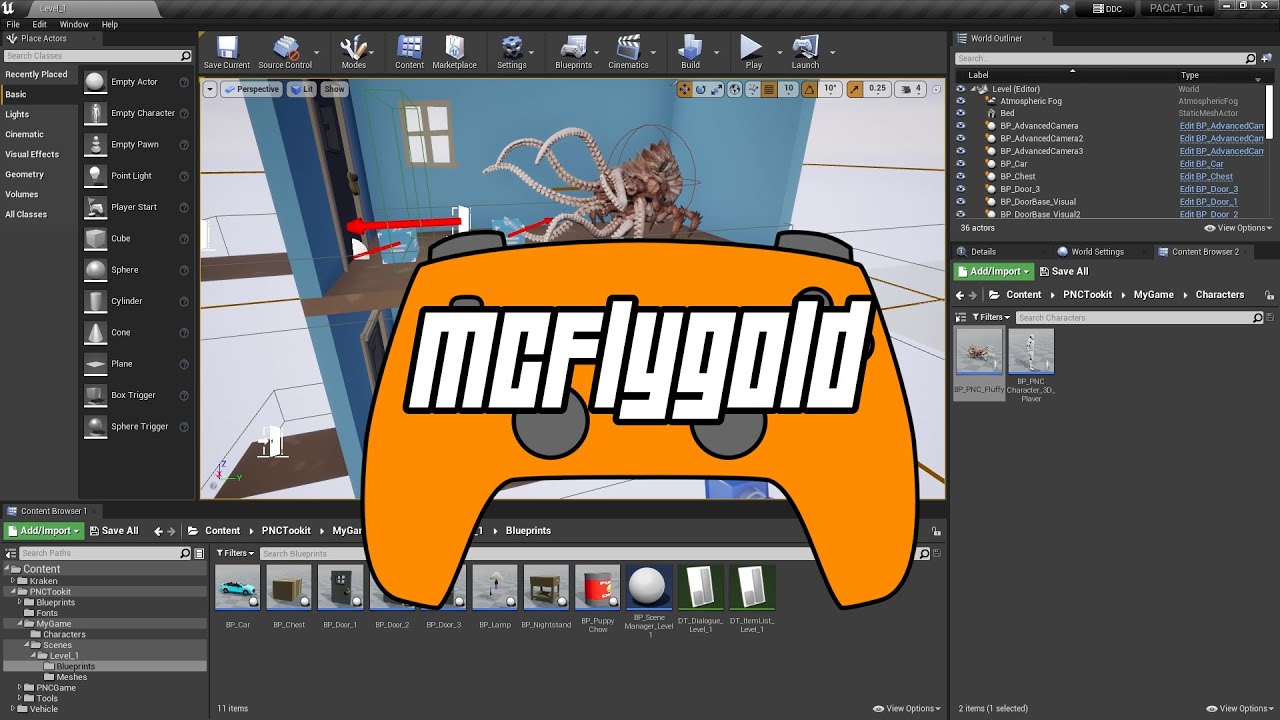The width and height of the screenshot is (1280, 720).
Task: Open the Help menu
Action: click(110, 24)
